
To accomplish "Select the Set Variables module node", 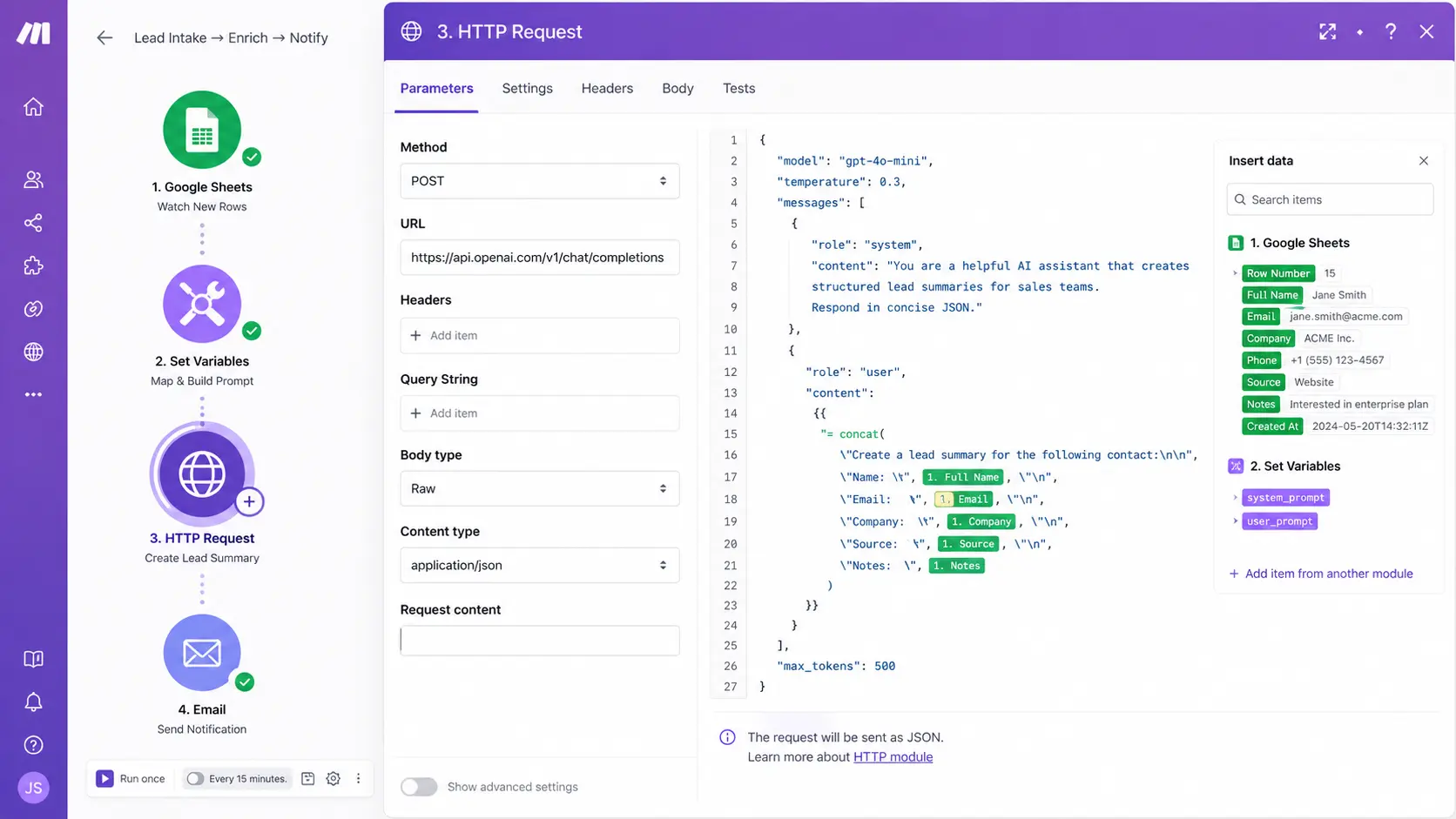I will 202,304.
